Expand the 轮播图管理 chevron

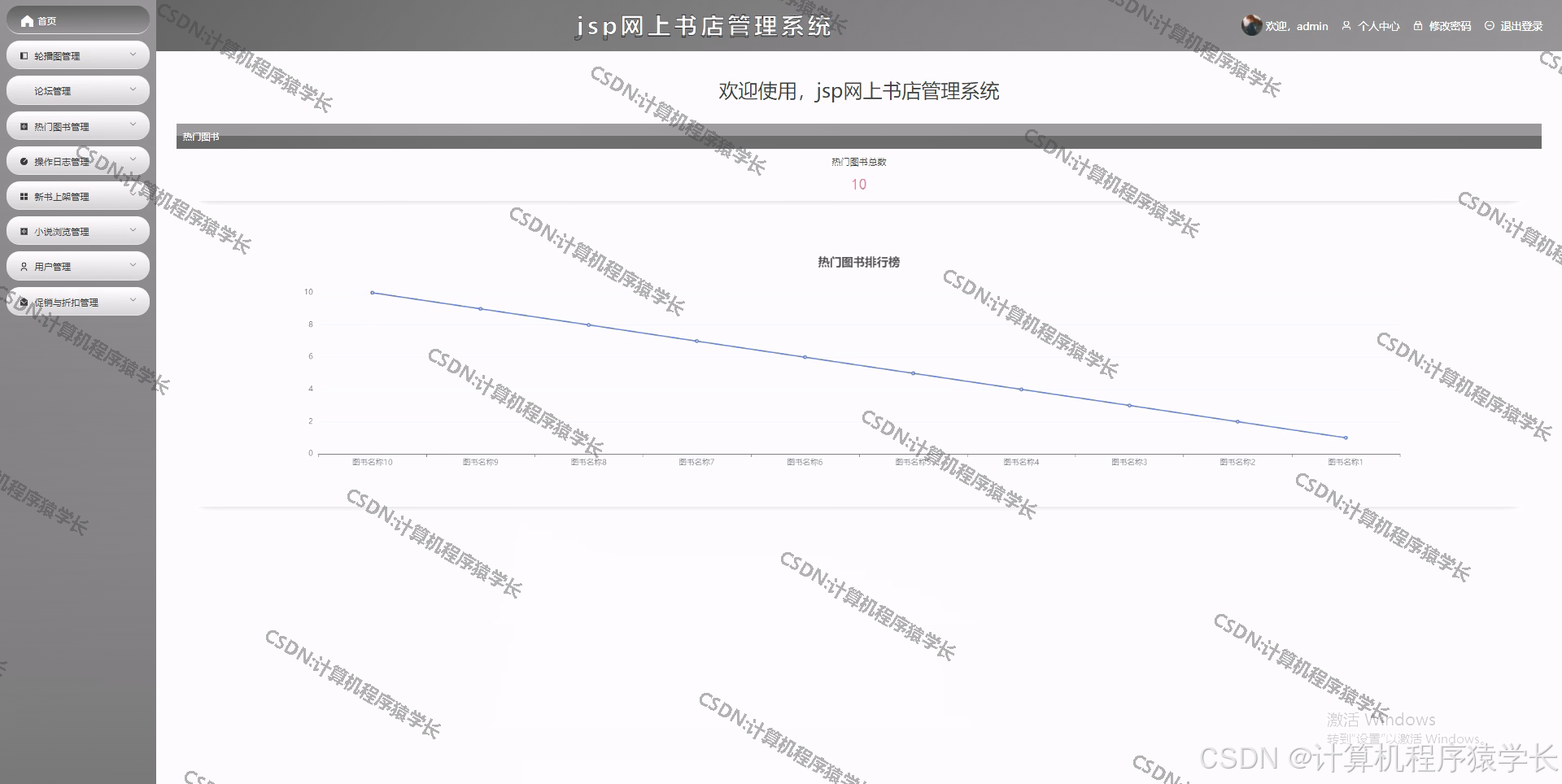[133, 54]
